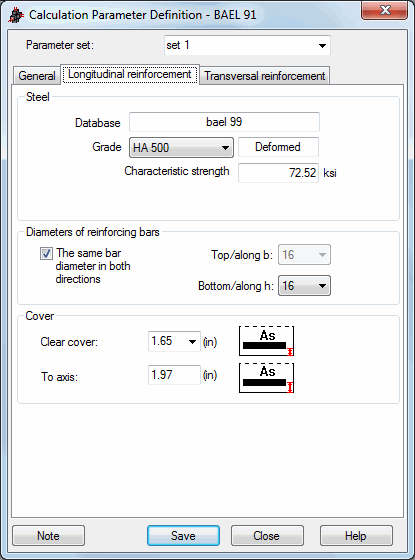Open Help for this dialog
Viewport: 415px width, 560px height.
pos(356,536)
